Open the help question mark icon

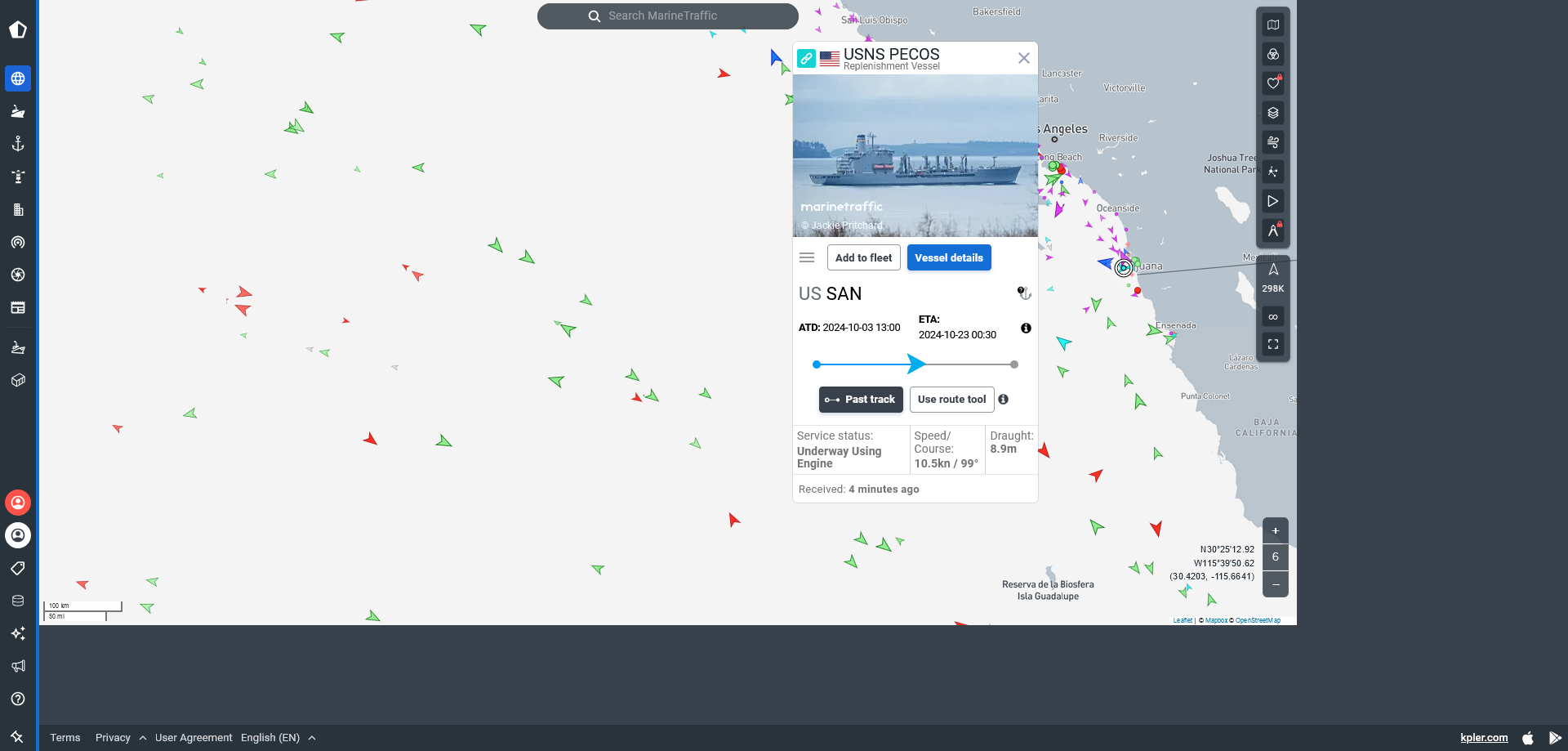(18, 699)
